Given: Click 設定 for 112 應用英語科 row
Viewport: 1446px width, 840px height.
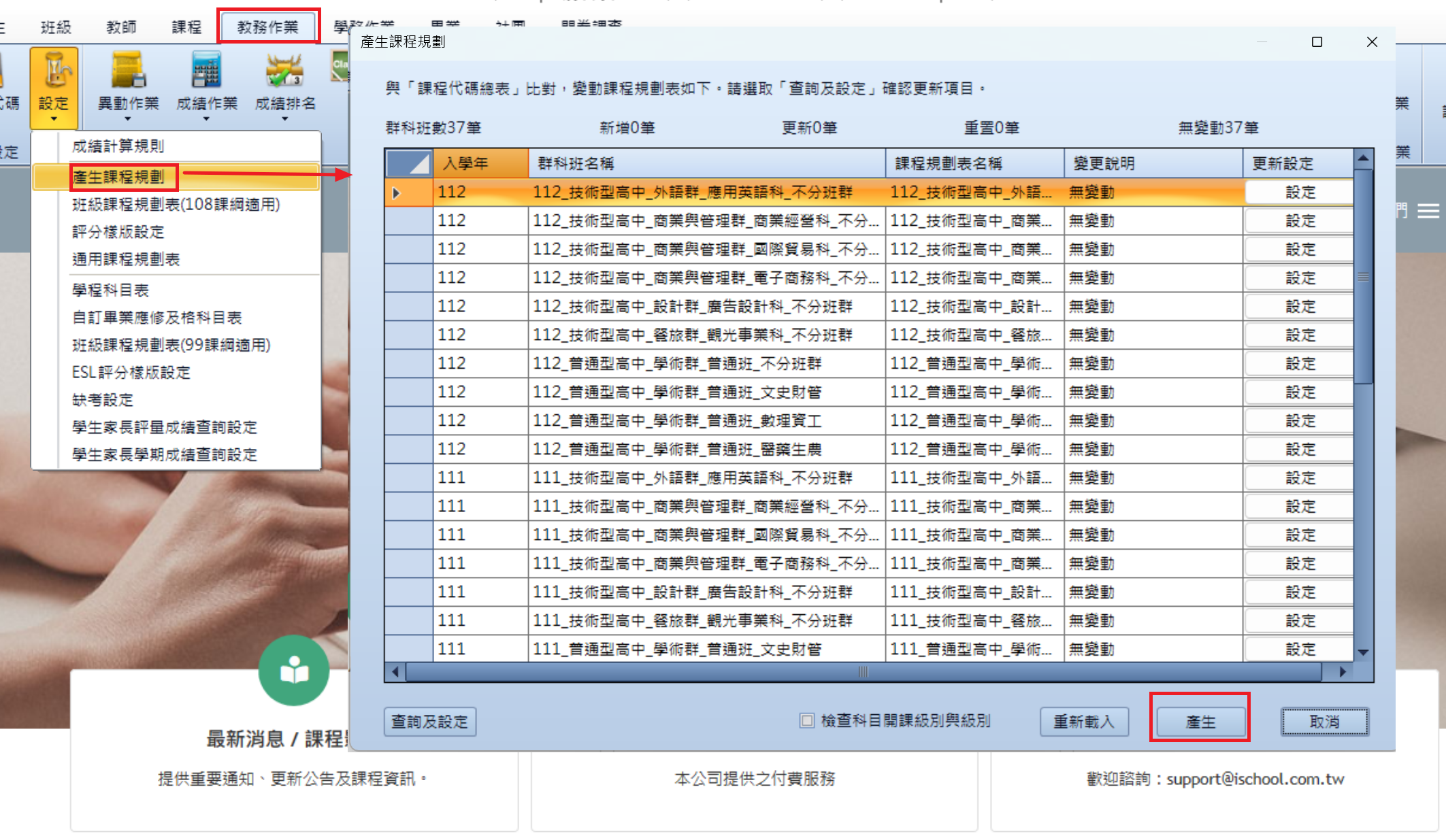Looking at the screenshot, I should pos(1299,192).
